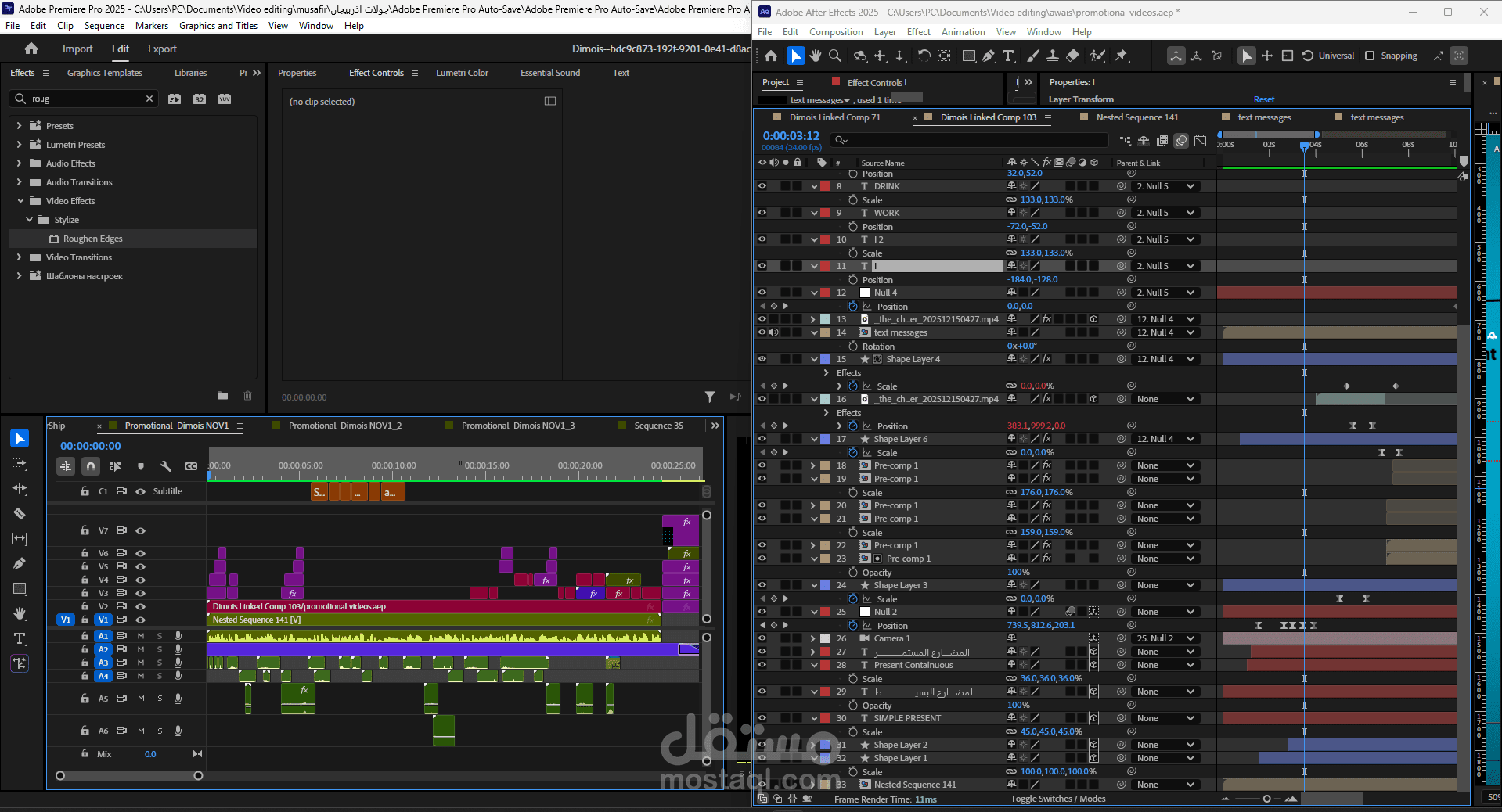1502x812 pixels.
Task: Open the Premiere Pro Home screen icon
Action: click(31, 49)
